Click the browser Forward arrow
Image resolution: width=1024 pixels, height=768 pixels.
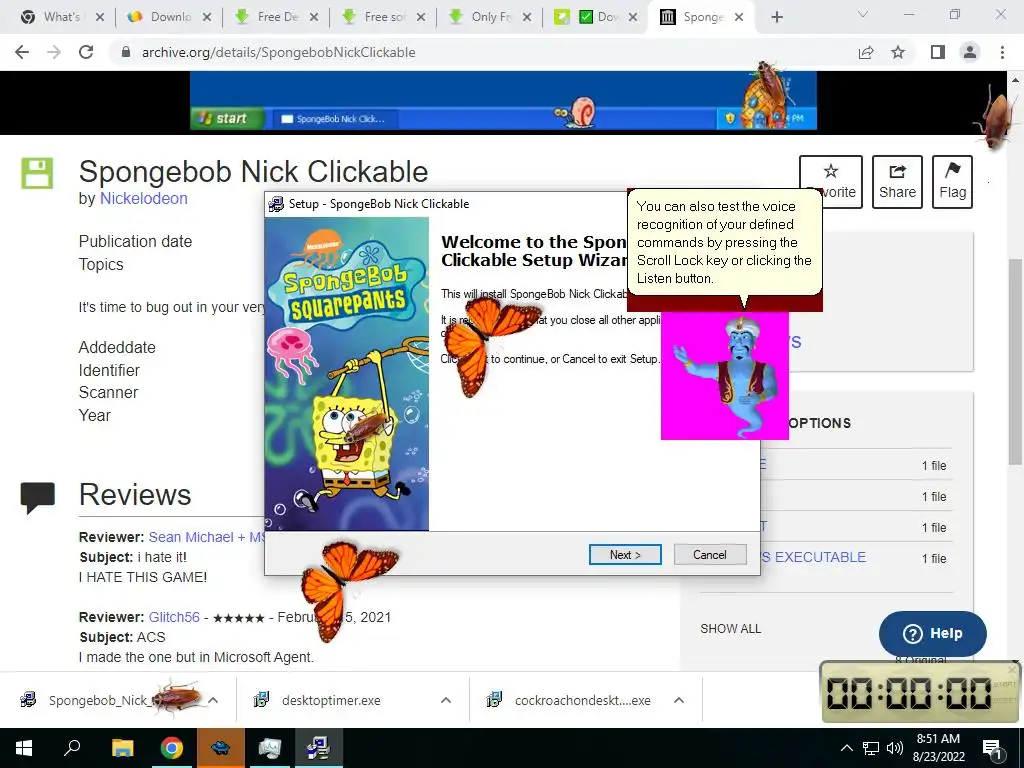tap(54, 52)
